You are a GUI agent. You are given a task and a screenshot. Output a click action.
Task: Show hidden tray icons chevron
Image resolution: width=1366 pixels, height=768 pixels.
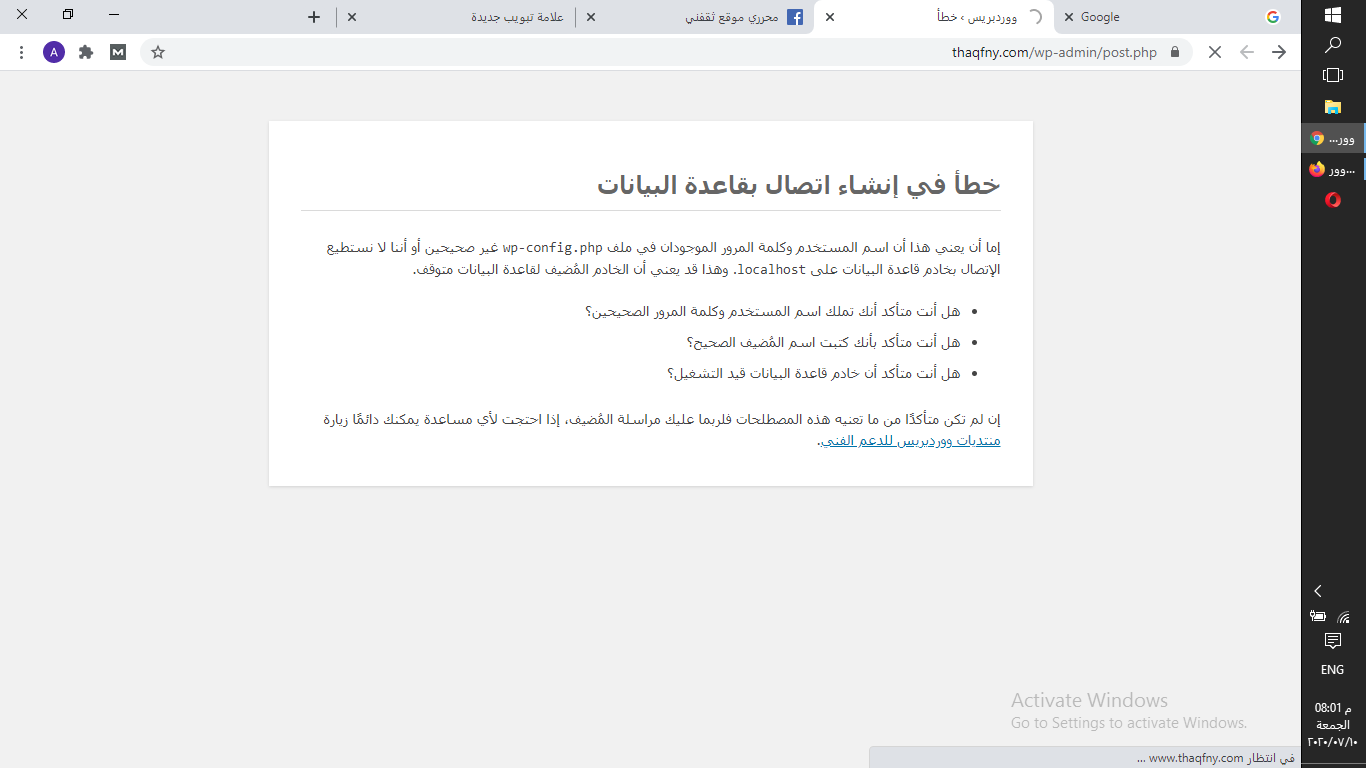pos(1318,591)
